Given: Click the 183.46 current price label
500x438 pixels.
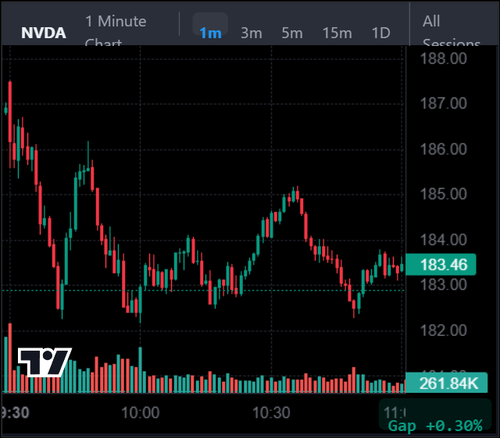Looking at the screenshot, I should pos(441,265).
